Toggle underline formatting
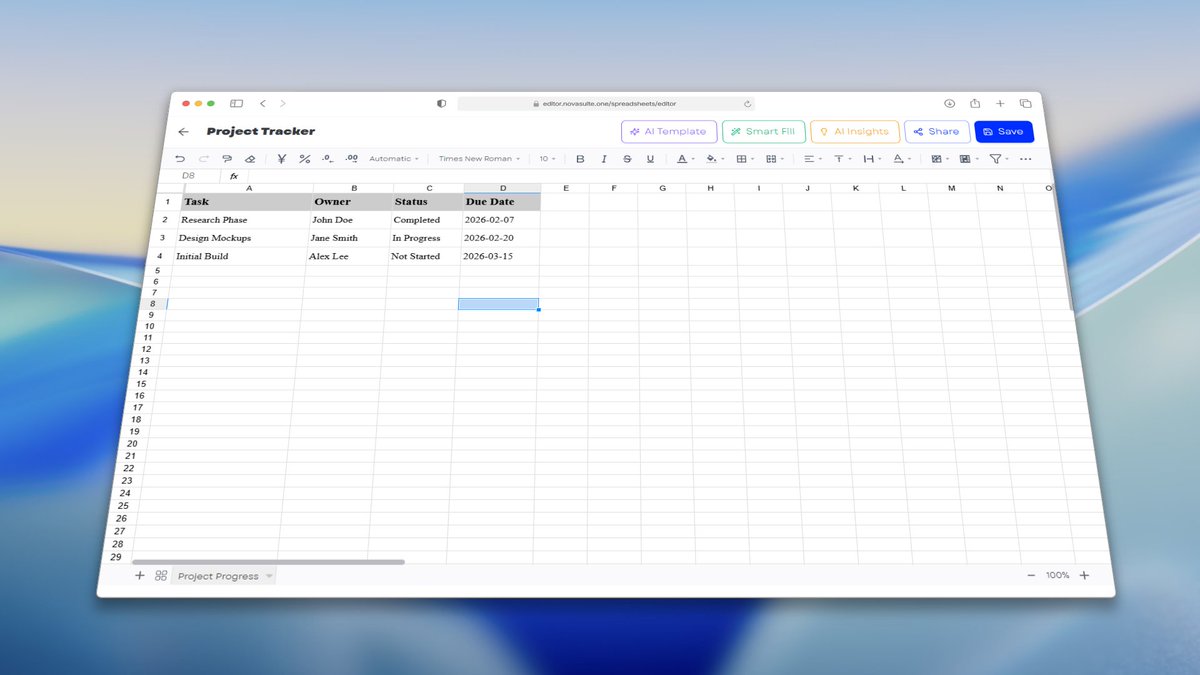Image resolution: width=1200 pixels, height=675 pixels. coord(650,159)
